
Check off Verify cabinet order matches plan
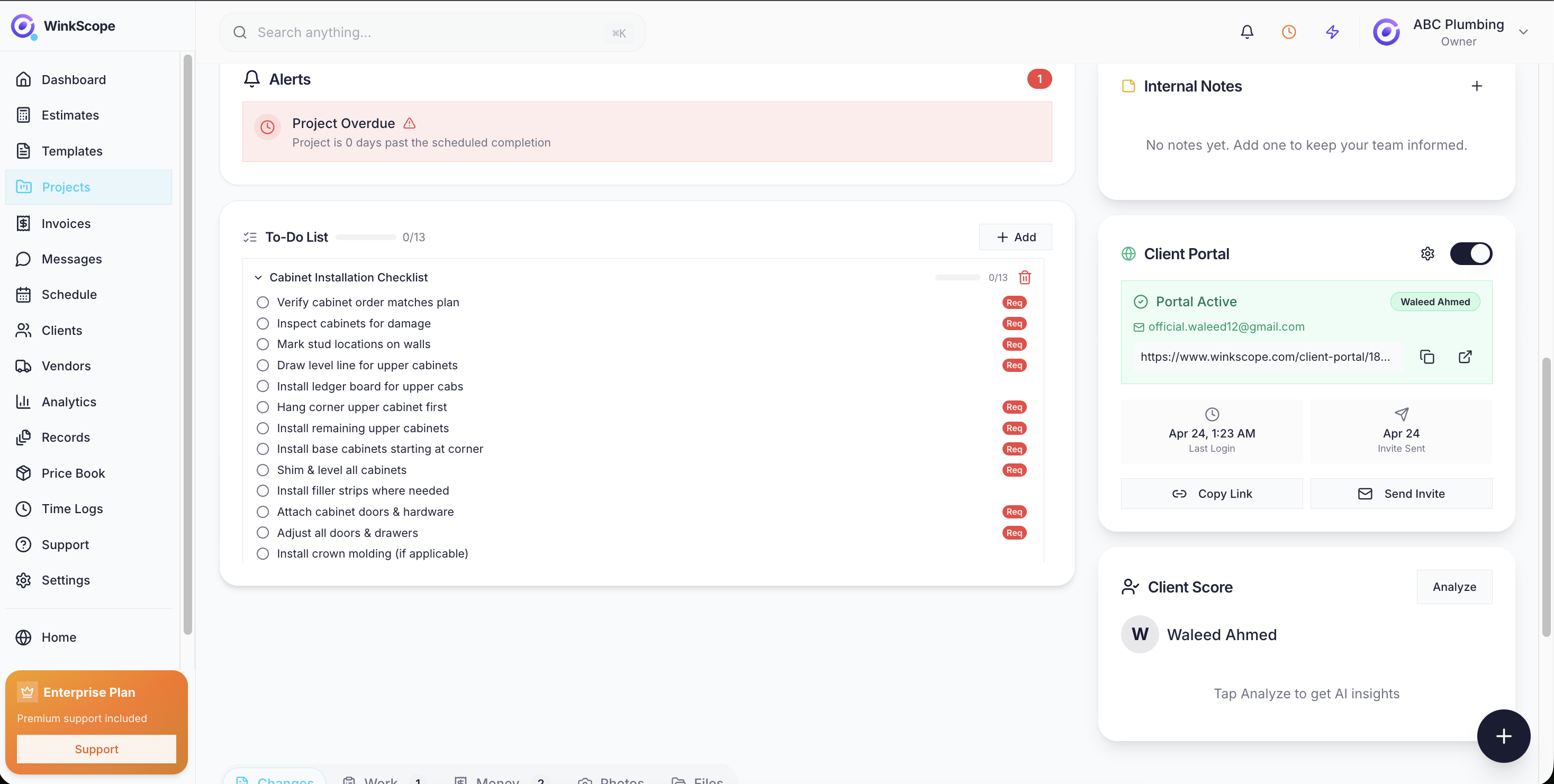[263, 302]
